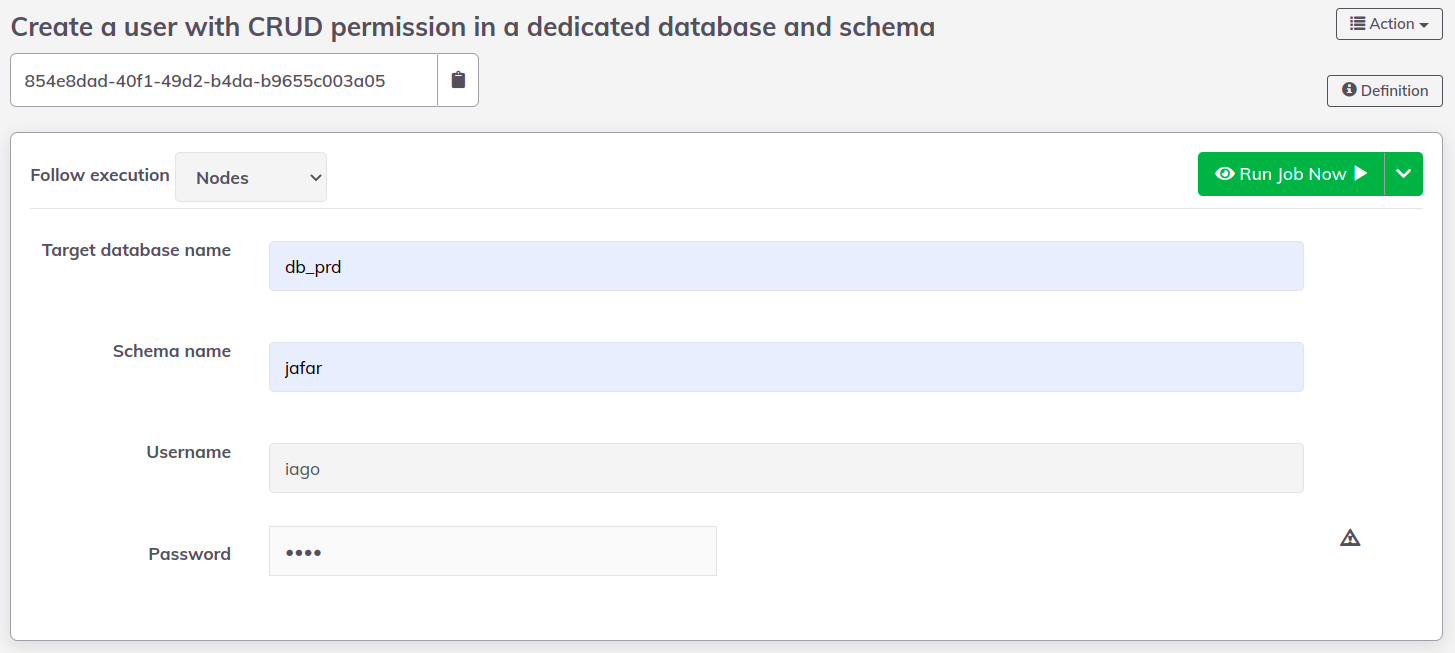Focus the Target database name field
The height and width of the screenshot is (653, 1455).
(786, 266)
